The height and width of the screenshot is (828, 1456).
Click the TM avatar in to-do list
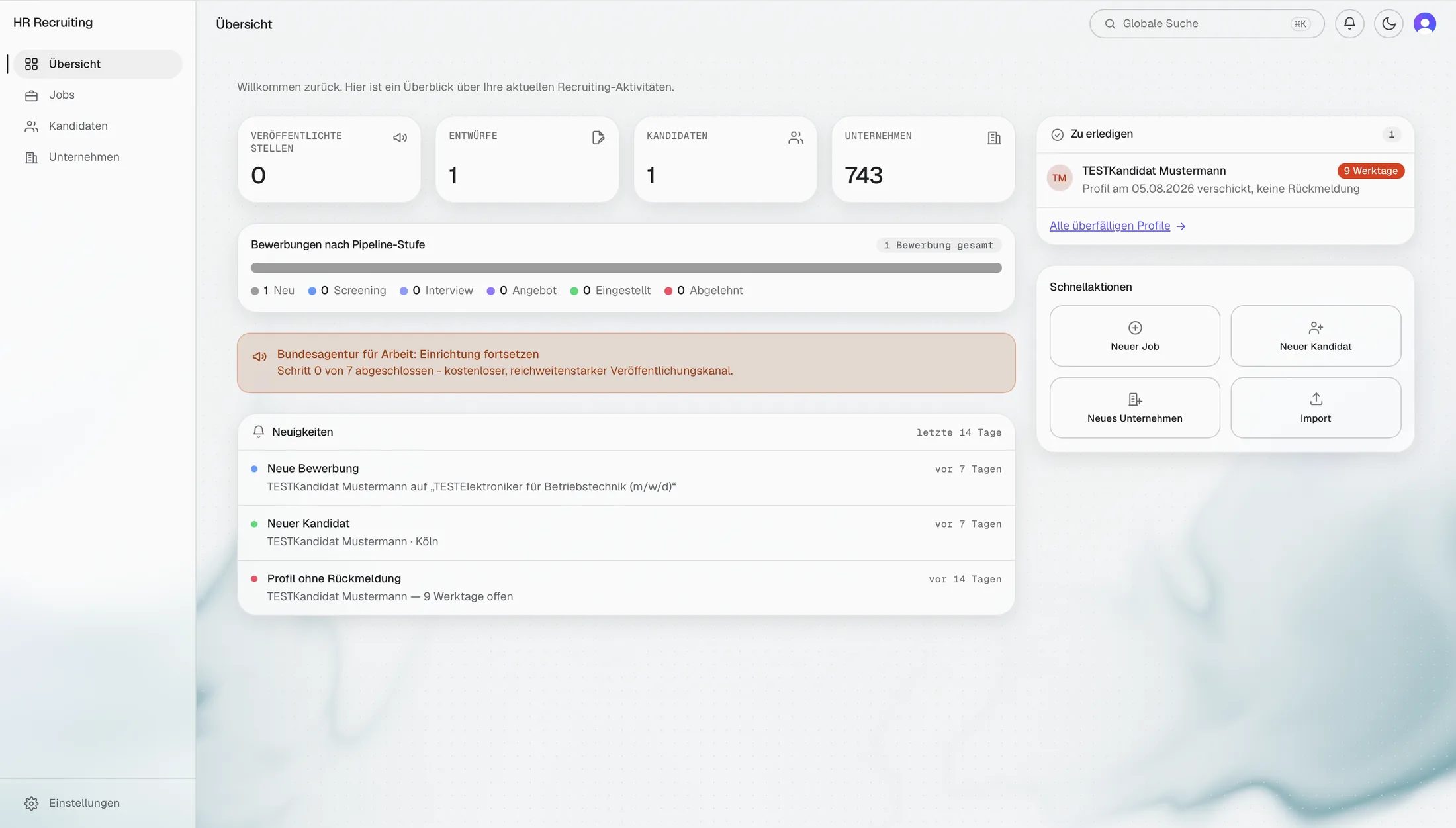coord(1060,178)
